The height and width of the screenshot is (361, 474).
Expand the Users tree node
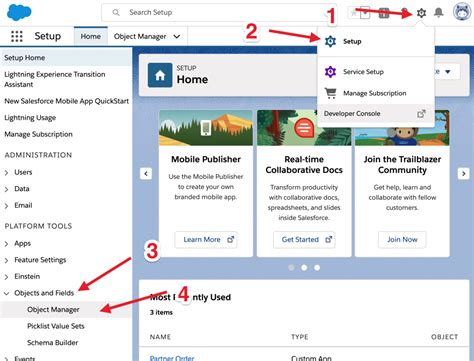[7, 173]
